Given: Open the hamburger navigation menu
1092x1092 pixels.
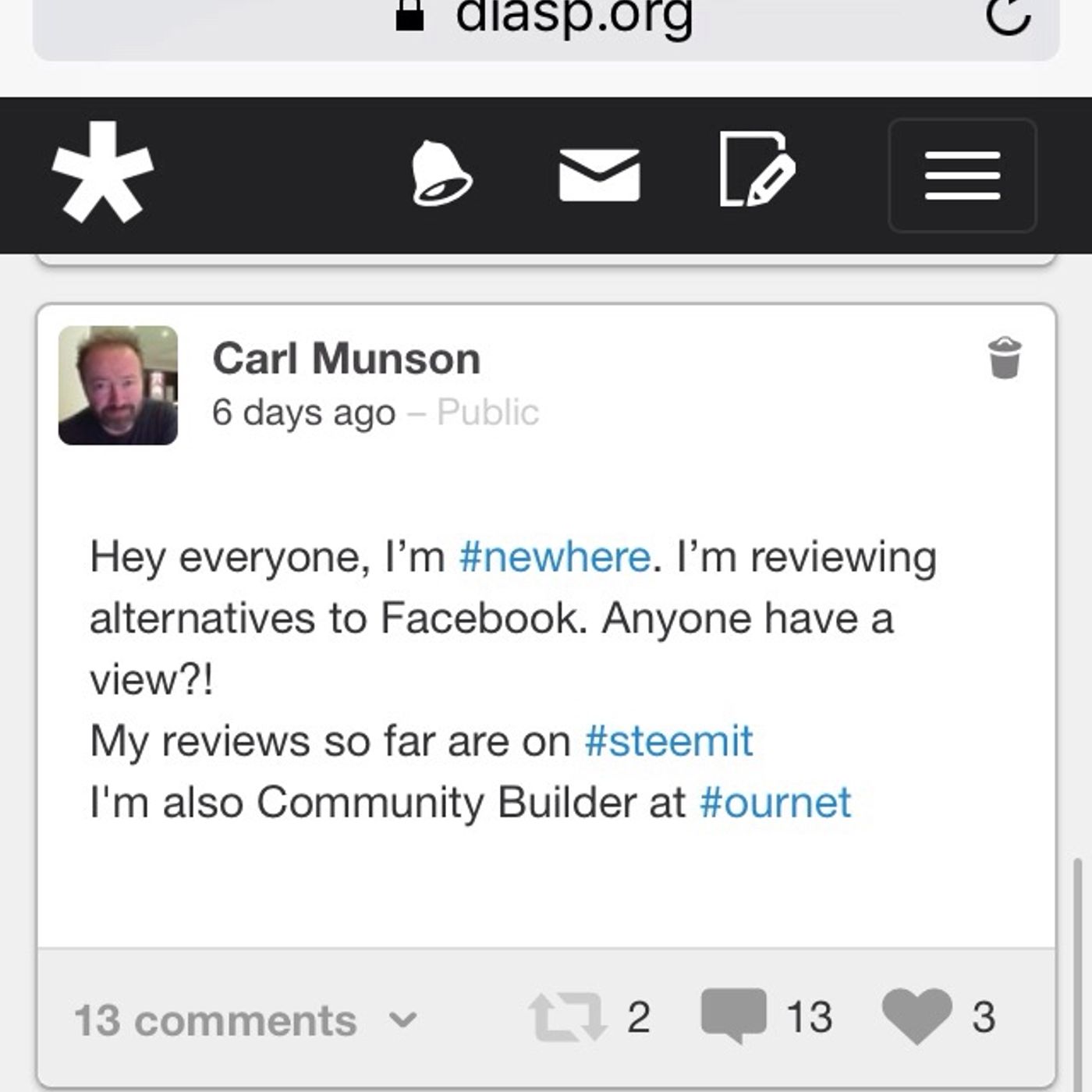Looking at the screenshot, I should point(962,175).
